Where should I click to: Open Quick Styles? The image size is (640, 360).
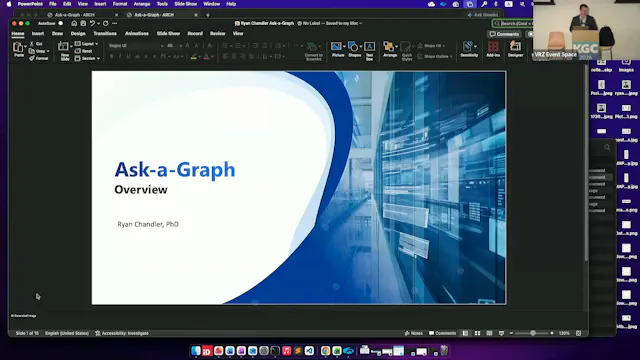click(x=407, y=51)
